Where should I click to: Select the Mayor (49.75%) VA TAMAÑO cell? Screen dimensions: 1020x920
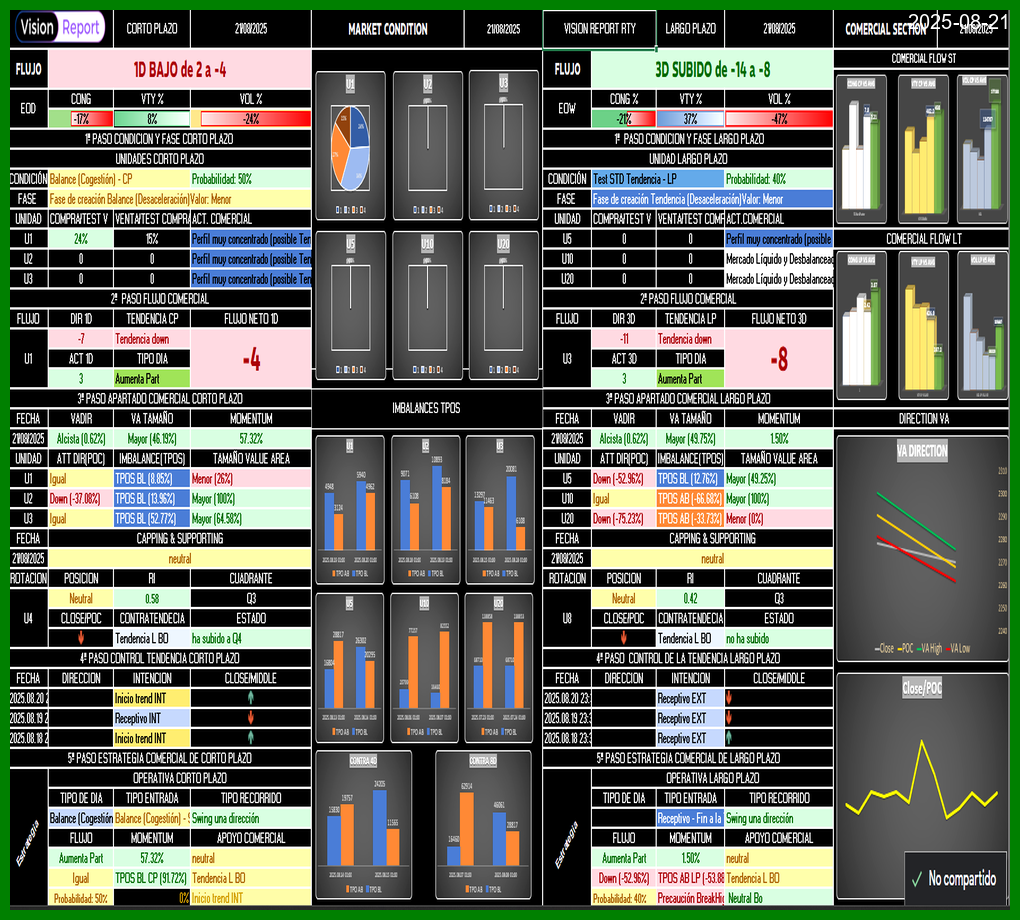coord(690,439)
